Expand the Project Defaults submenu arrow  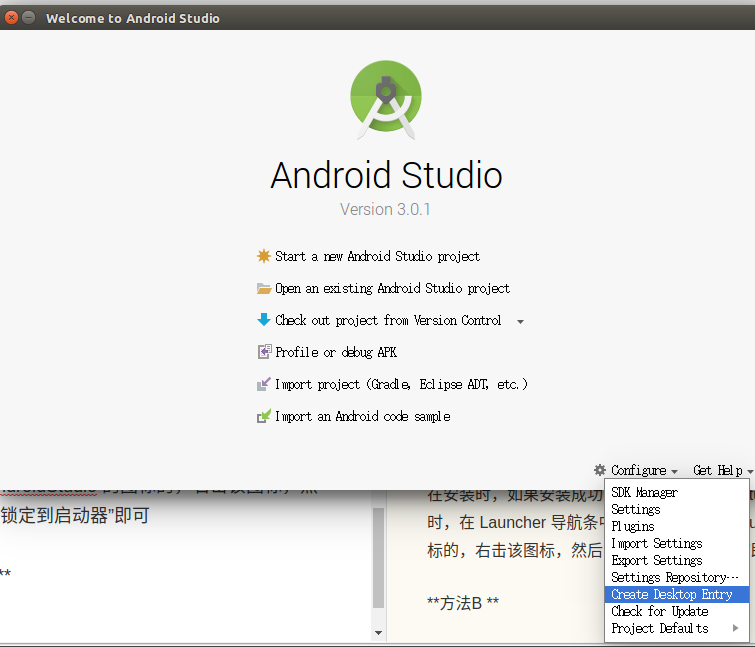pos(735,628)
